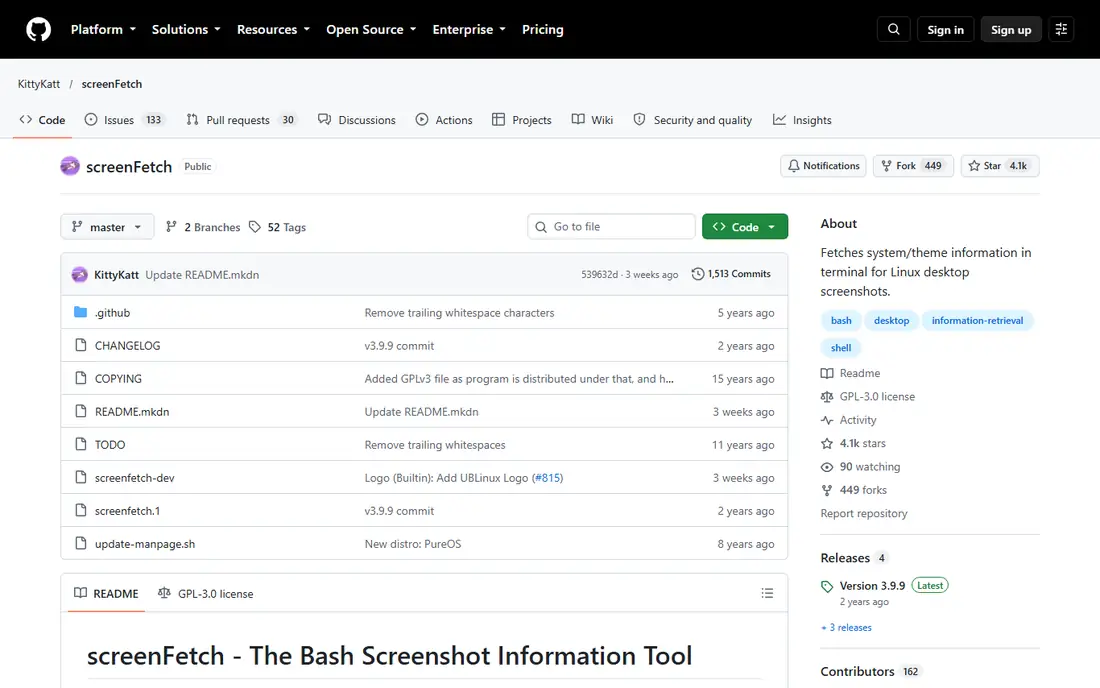Open the screenfetch.1 file
The image size is (1100, 688).
tap(127, 511)
